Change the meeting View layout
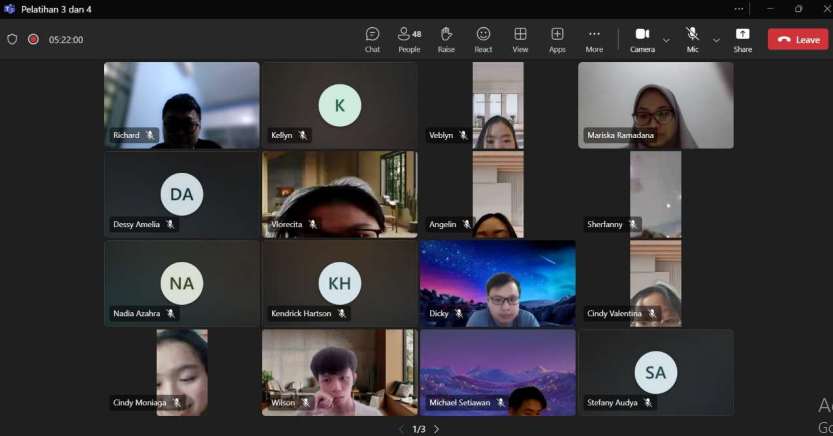833x436 pixels. pos(520,39)
